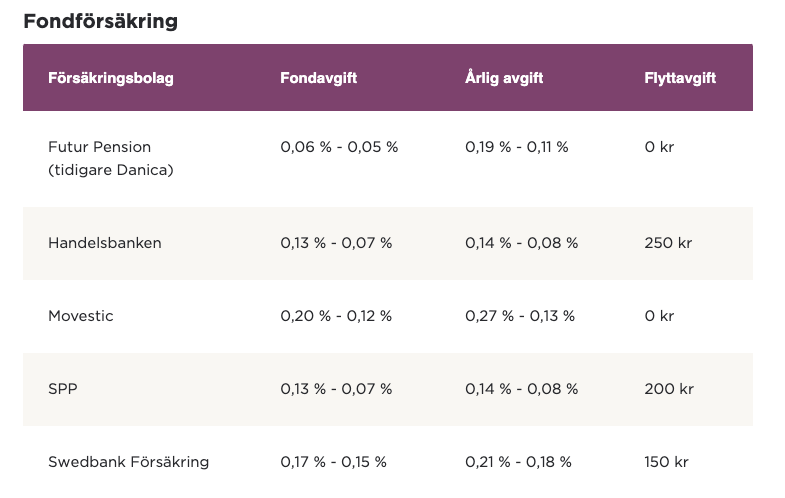Image resolution: width=785 pixels, height=498 pixels.
Task: Select the Försäkringsbolag column header
Action: (x=111, y=78)
